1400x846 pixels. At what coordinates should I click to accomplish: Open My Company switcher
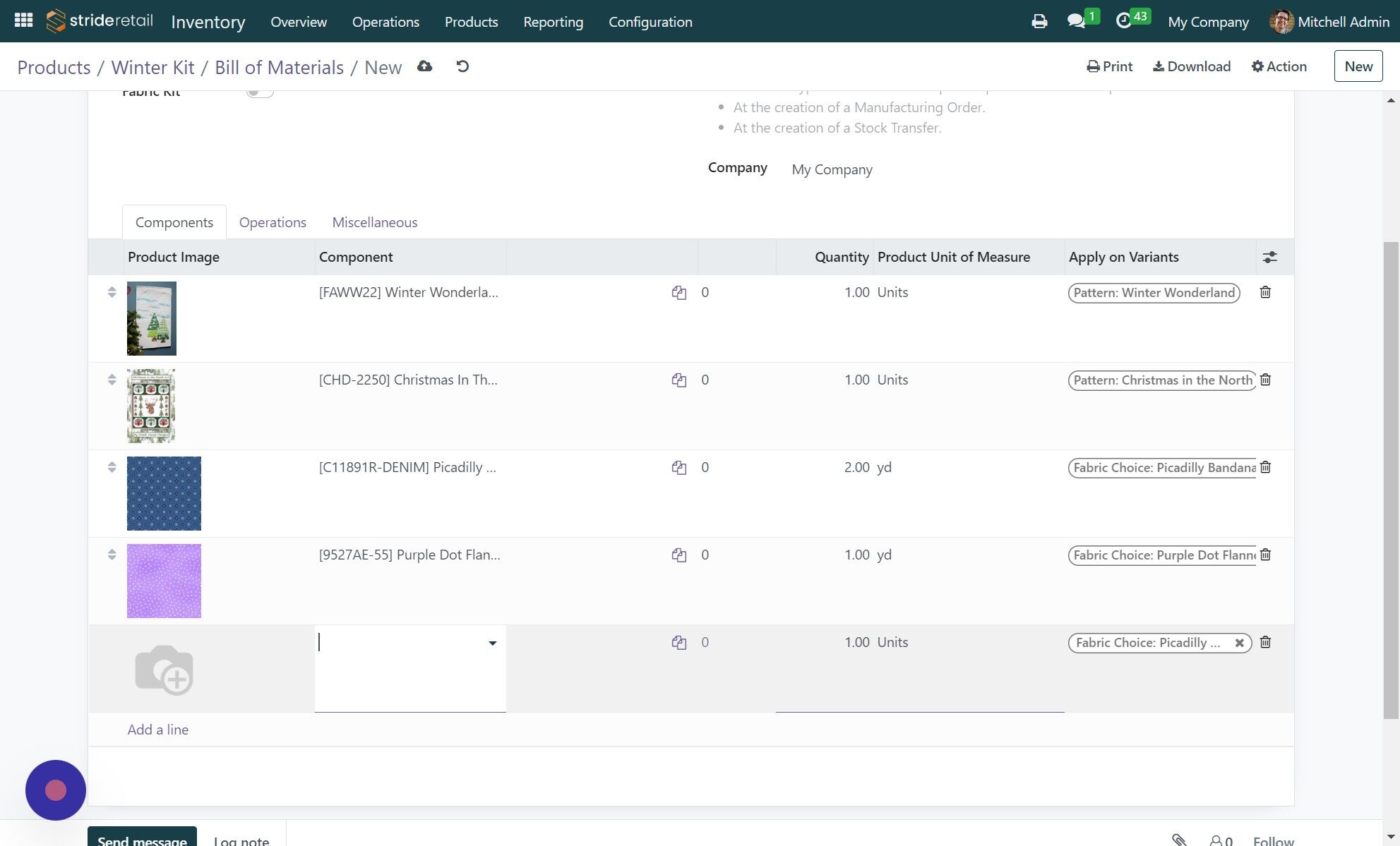1208,22
